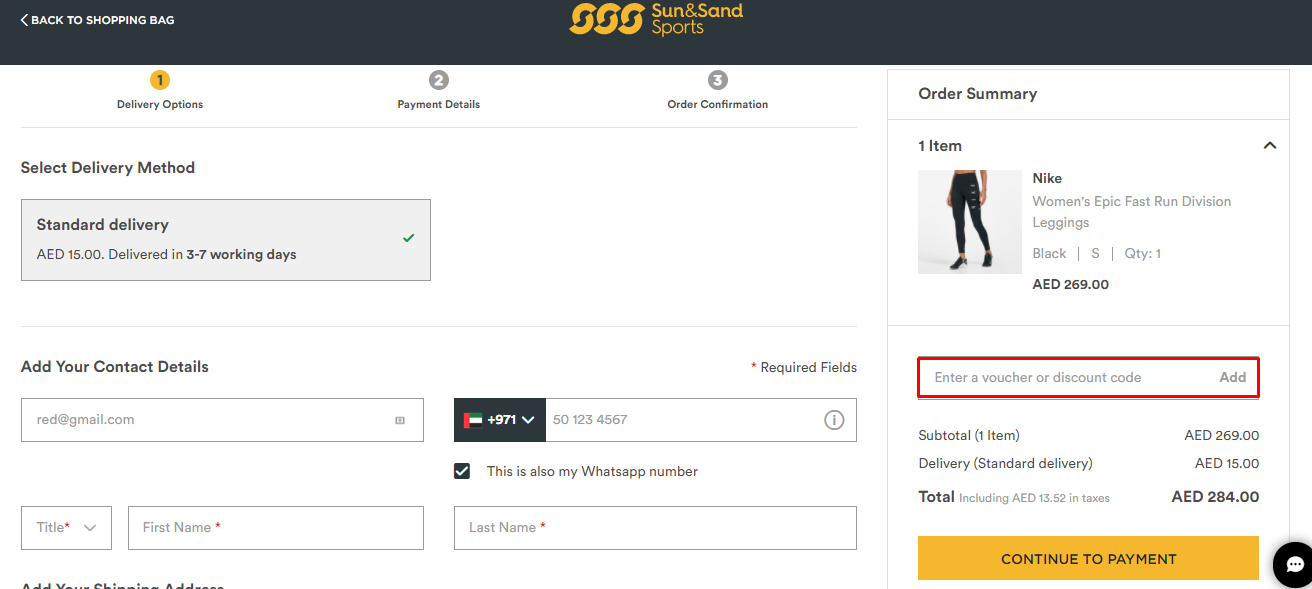Go back to shopping bag
Screen dimensions: 1312x589
(97, 20)
